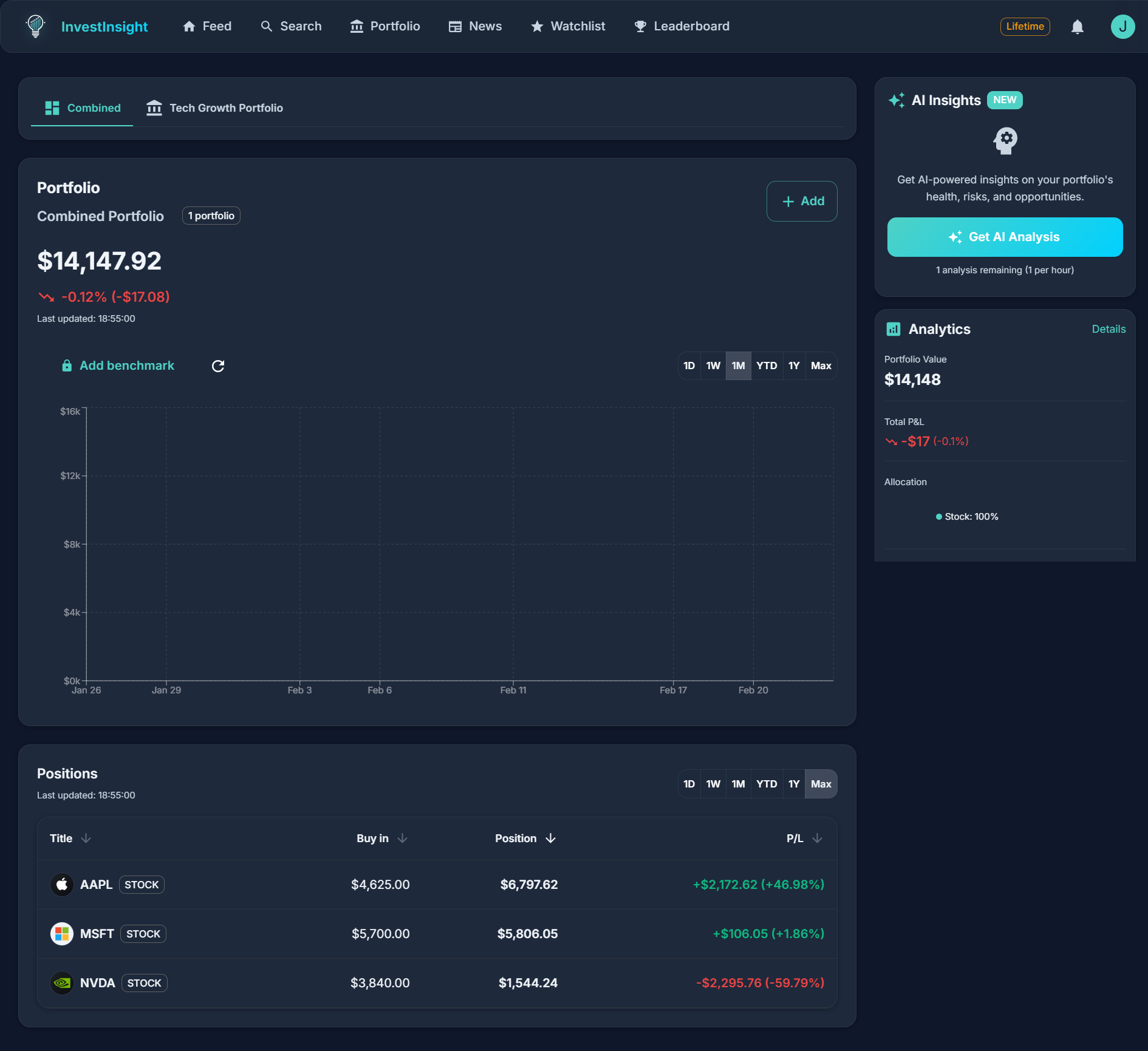Sort positions by Title column arrow
1148x1051 pixels.
[86, 838]
